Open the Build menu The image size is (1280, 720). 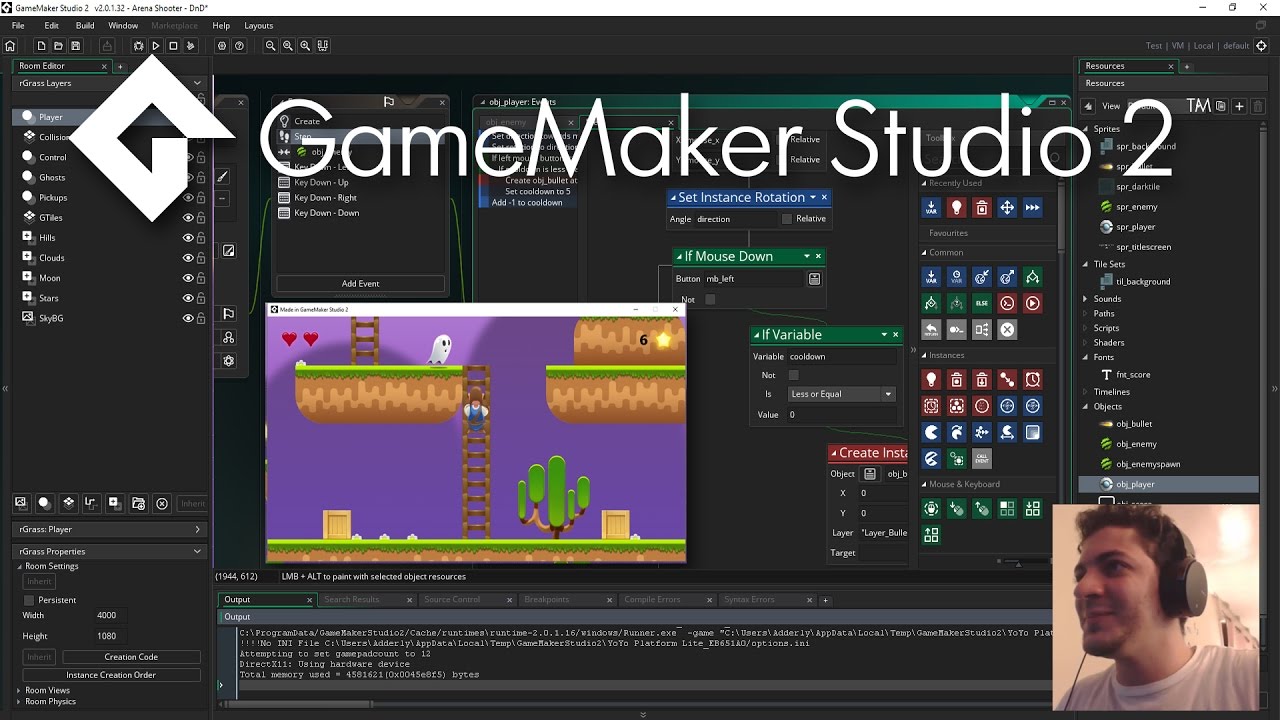[x=85, y=25]
